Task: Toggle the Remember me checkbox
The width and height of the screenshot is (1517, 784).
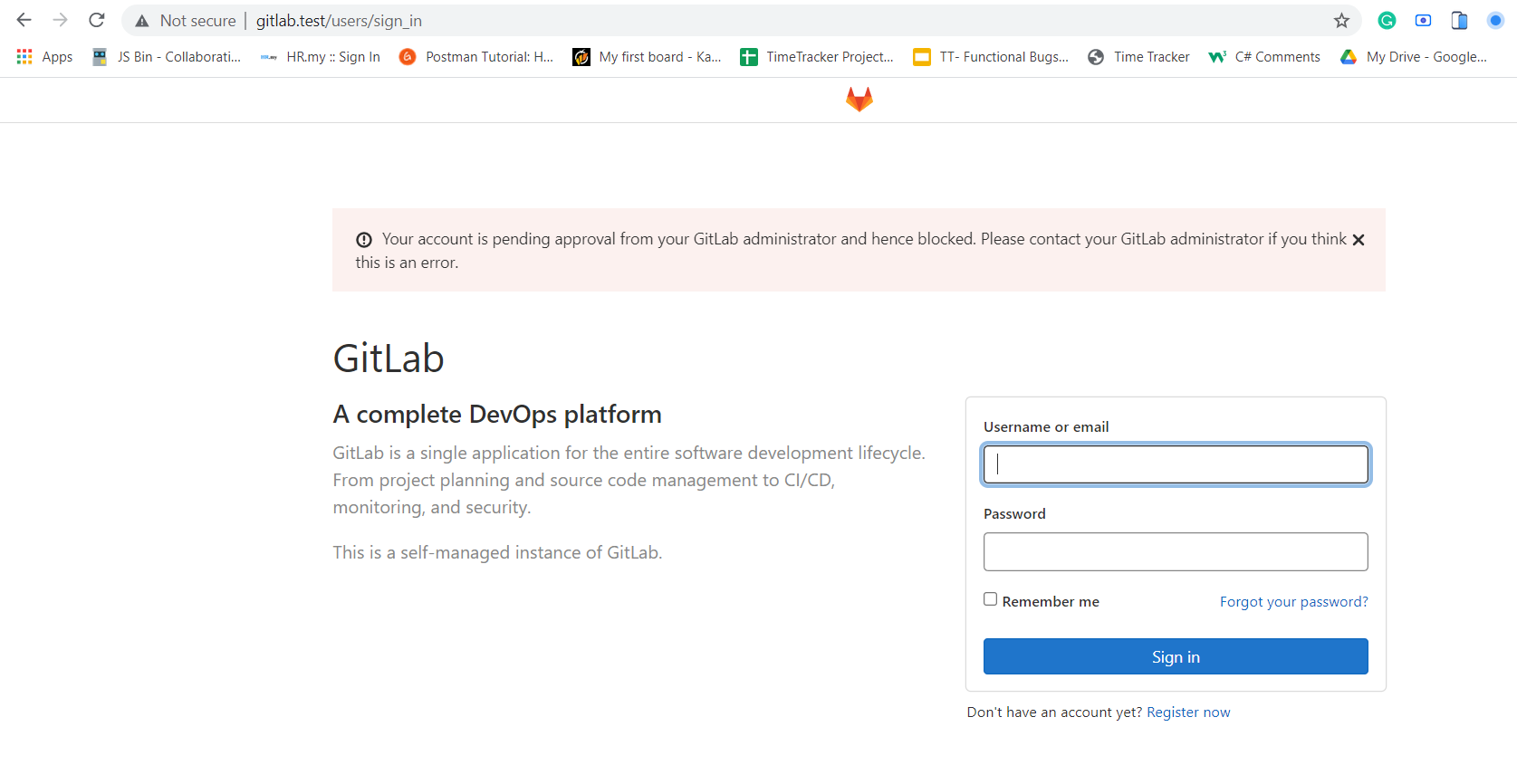Action: 991,599
